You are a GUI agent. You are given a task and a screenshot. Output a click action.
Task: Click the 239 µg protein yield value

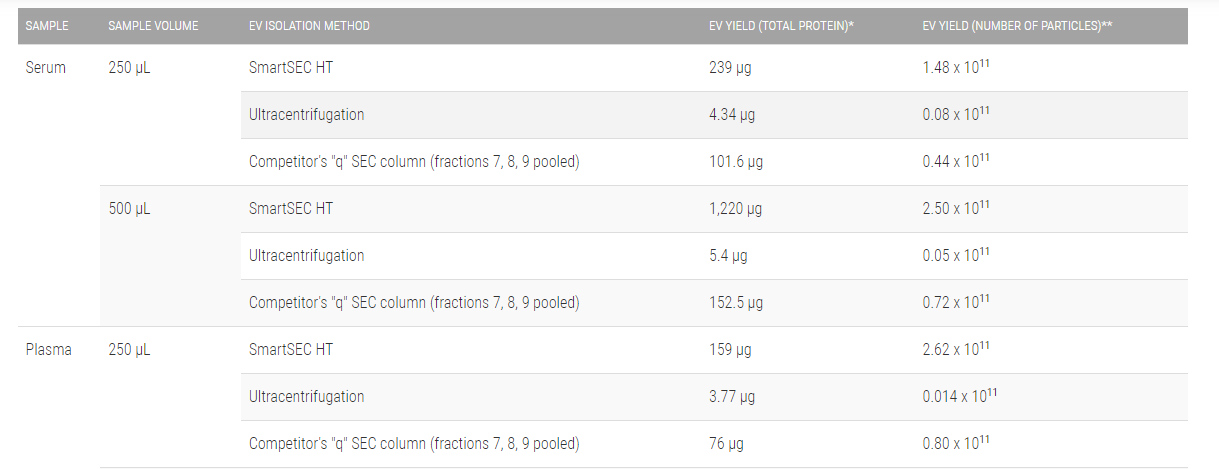(729, 68)
